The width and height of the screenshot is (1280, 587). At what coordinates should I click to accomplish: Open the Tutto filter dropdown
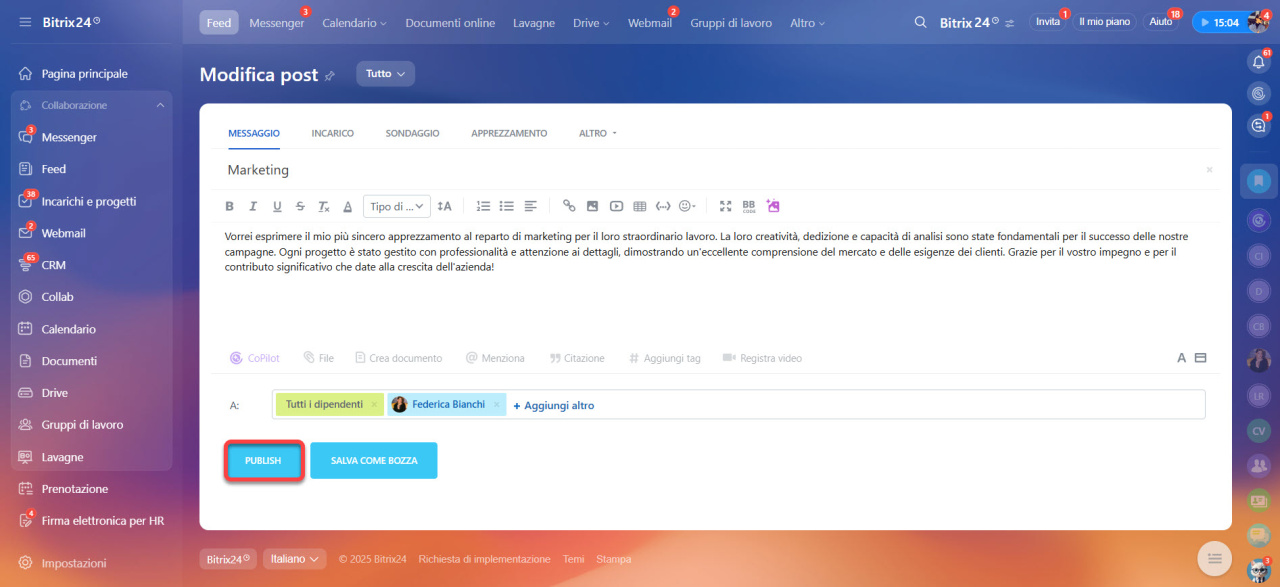(385, 74)
